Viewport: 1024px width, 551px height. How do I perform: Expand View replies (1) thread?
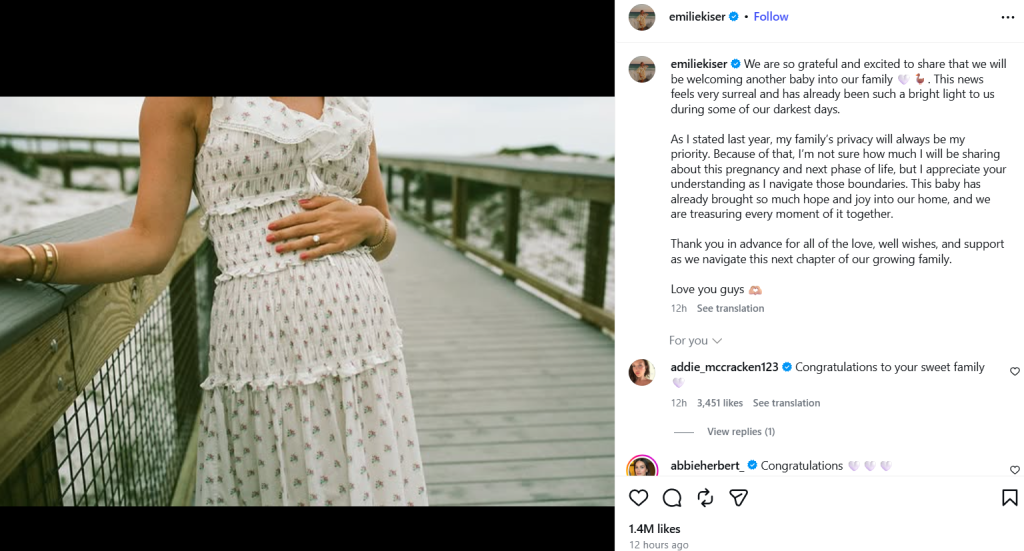pyautogui.click(x=741, y=432)
